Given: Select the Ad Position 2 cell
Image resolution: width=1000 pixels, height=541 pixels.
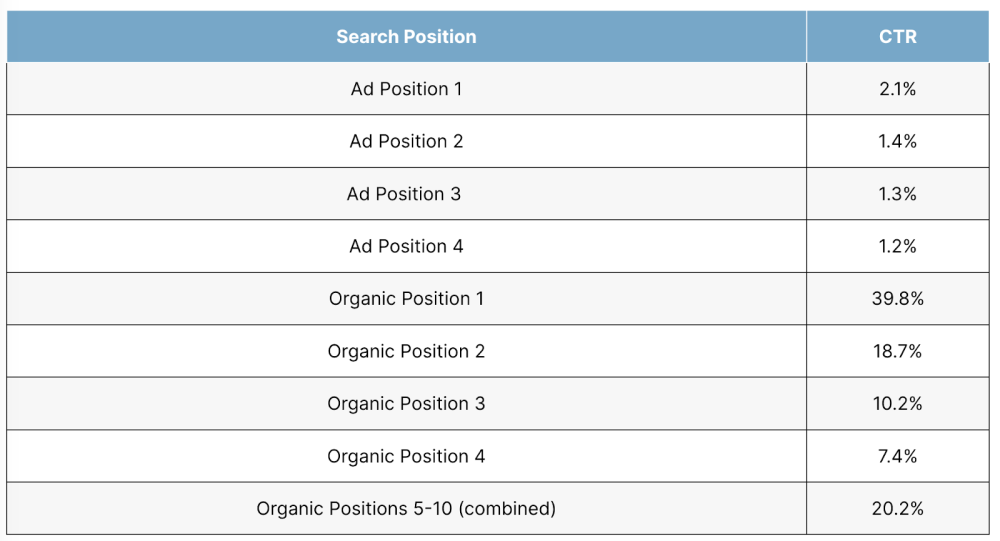Looking at the screenshot, I should click(x=406, y=141).
